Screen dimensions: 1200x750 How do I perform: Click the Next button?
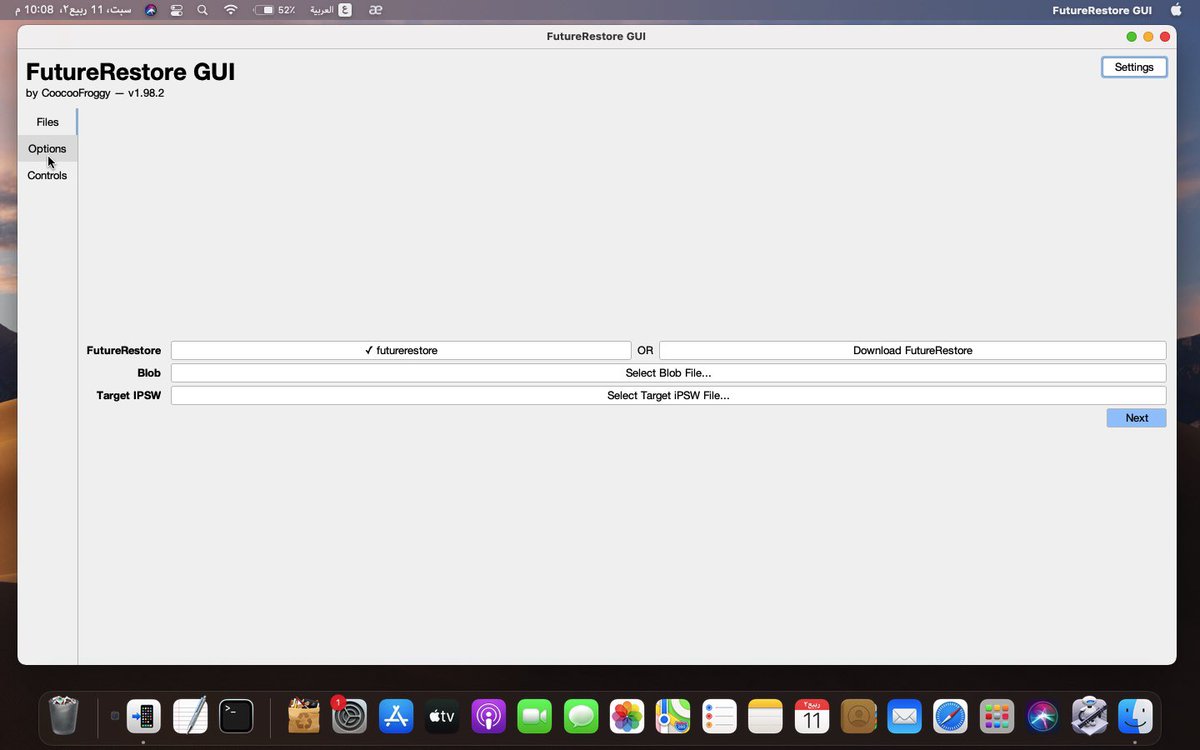(x=1136, y=418)
